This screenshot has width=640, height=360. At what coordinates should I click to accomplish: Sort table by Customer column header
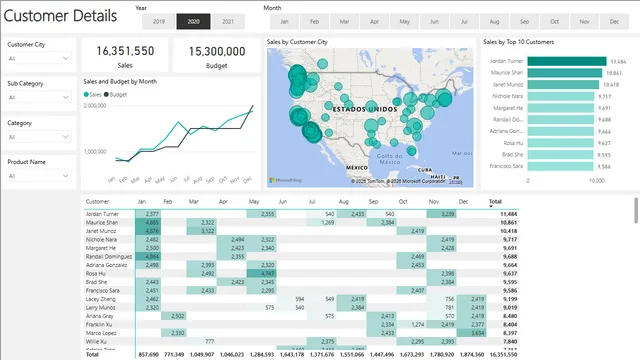tap(97, 201)
